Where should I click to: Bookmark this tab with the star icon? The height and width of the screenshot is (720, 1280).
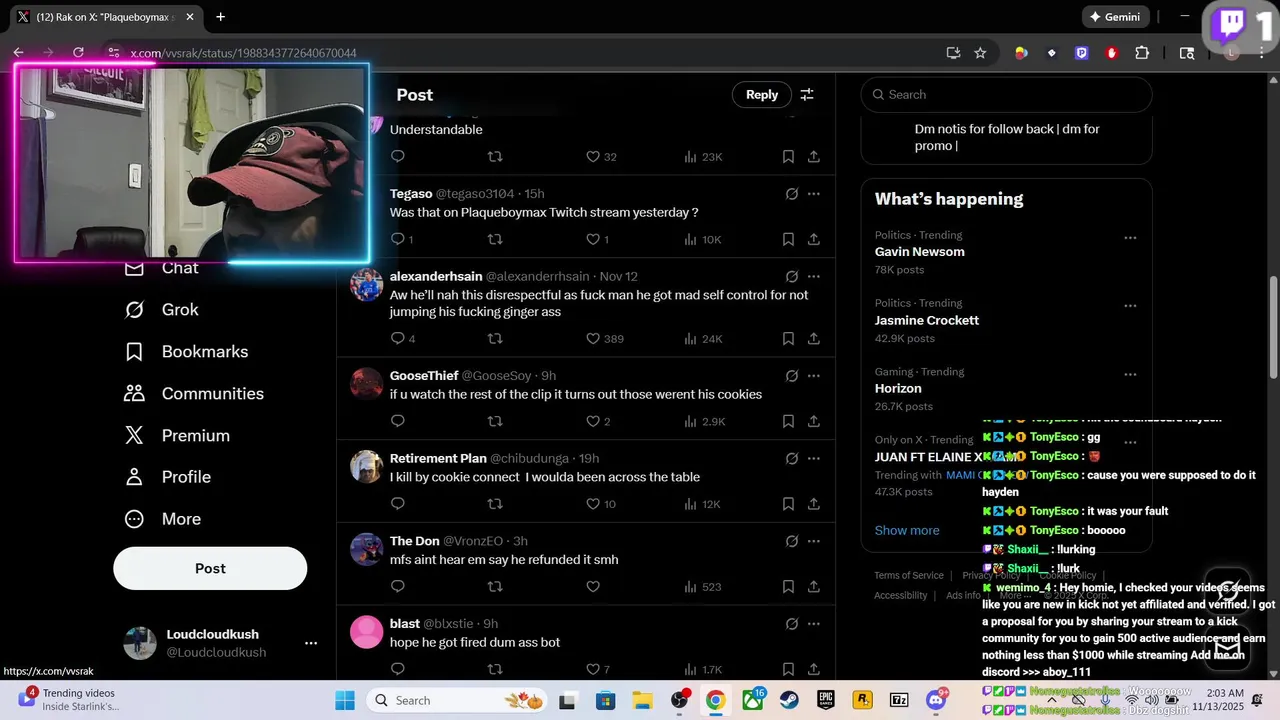click(980, 53)
